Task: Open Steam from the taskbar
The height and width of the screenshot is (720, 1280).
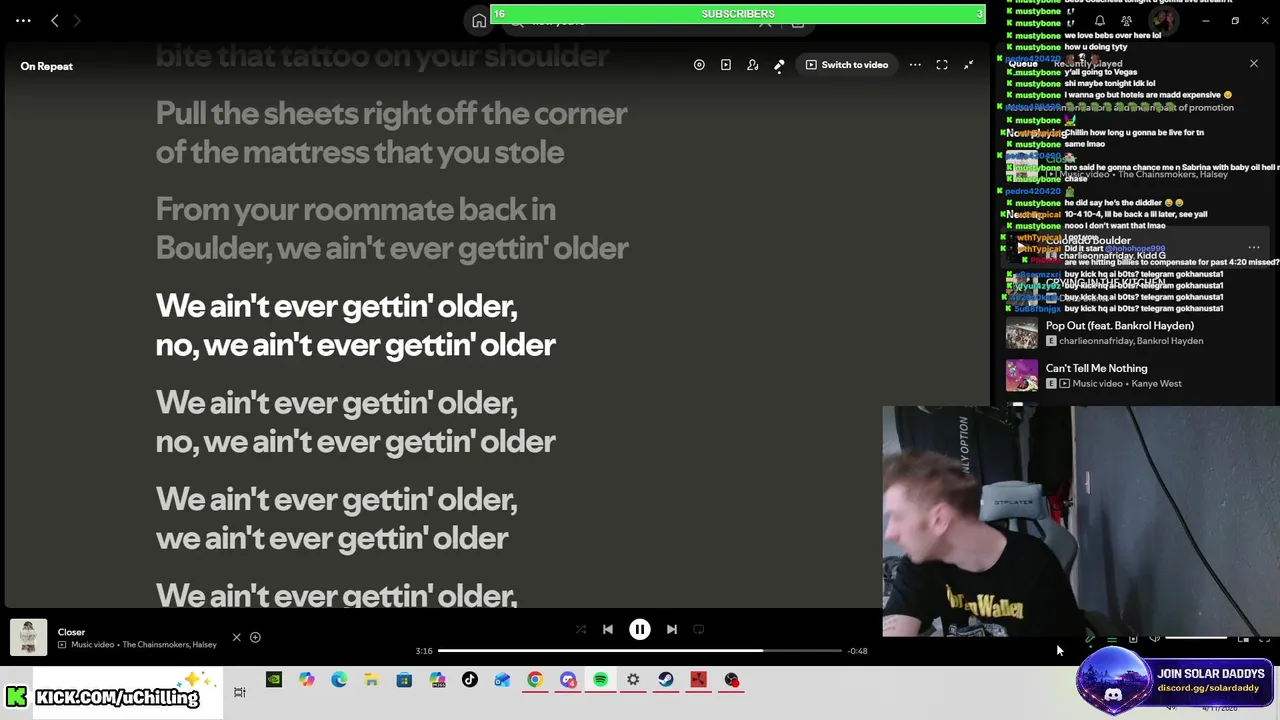Action: 666,680
